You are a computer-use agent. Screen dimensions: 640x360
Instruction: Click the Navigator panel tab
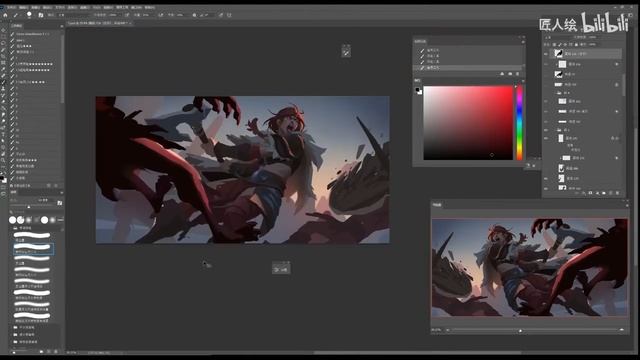437,205
